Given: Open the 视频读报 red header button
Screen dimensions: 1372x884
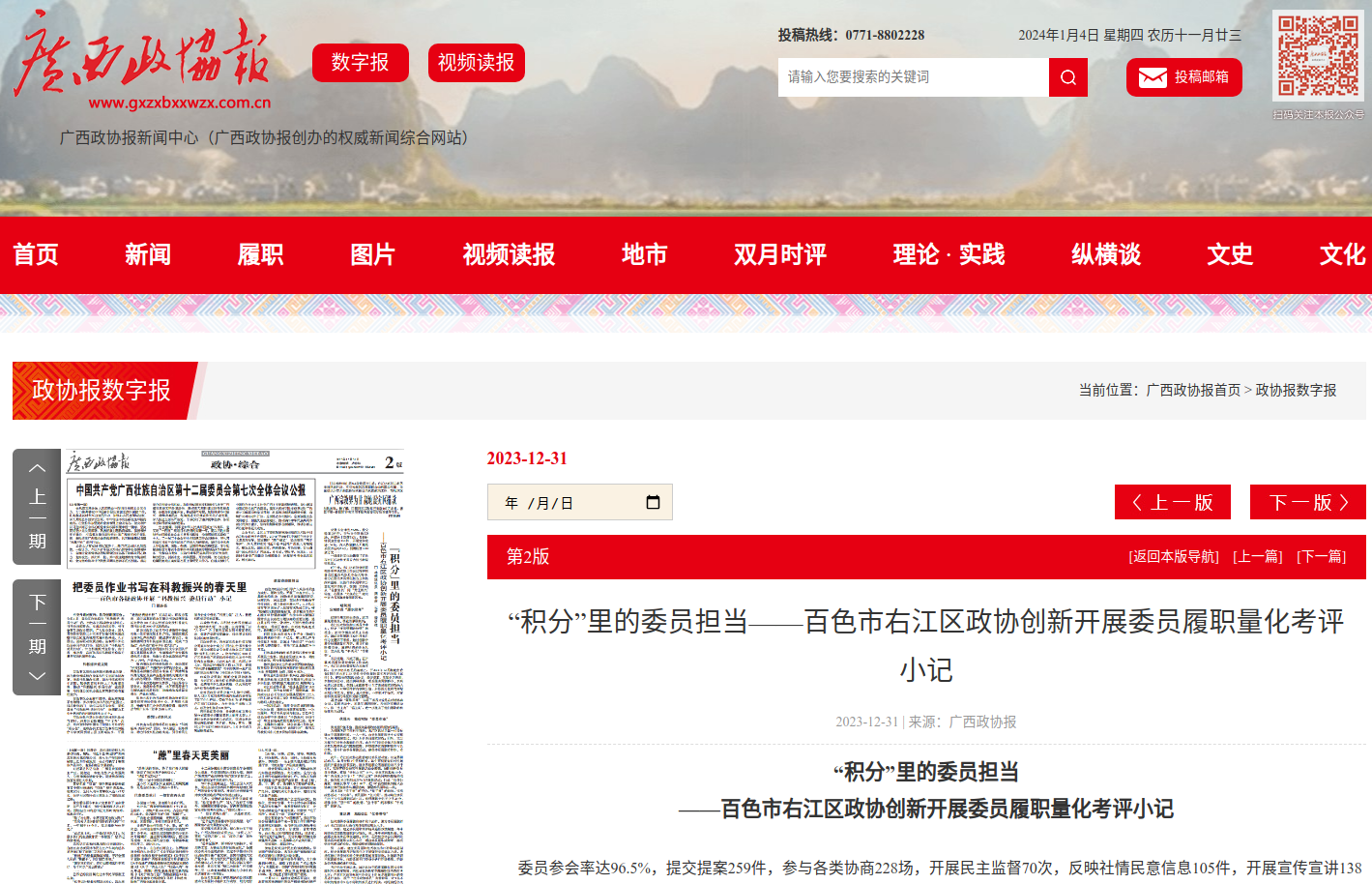Looking at the screenshot, I should [476, 63].
